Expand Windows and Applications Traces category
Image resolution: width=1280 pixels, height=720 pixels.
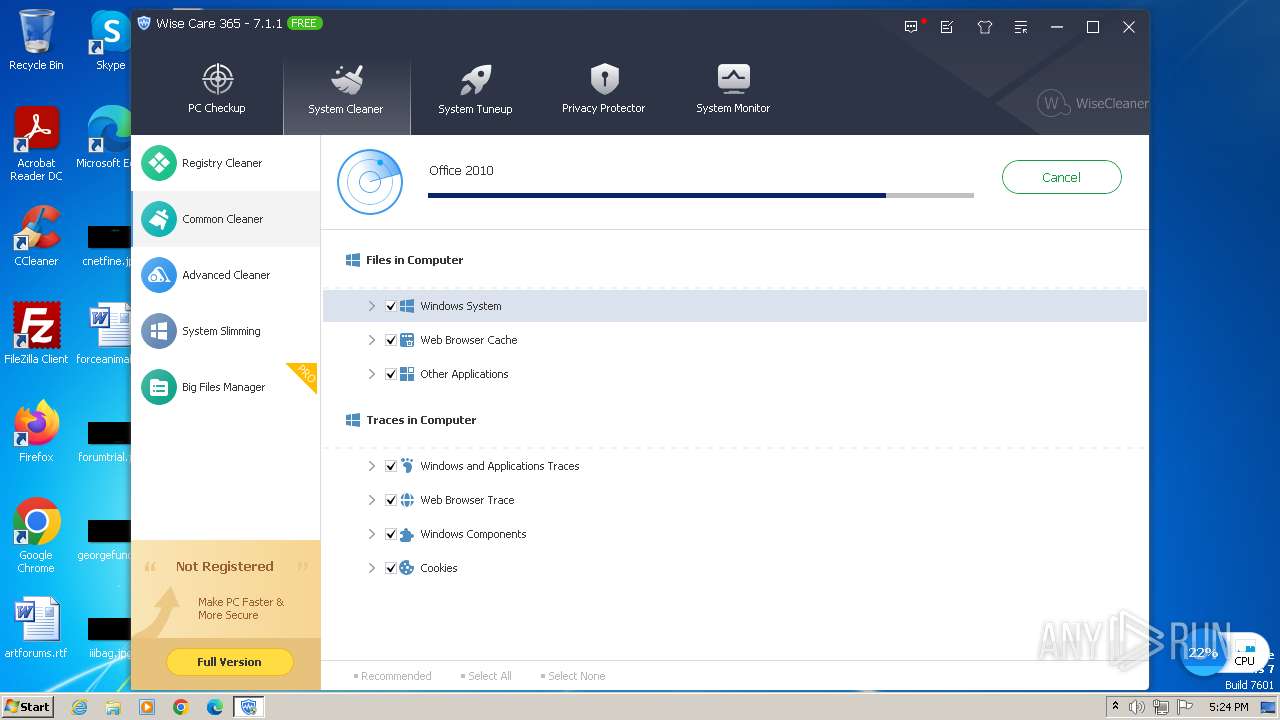click(371, 466)
